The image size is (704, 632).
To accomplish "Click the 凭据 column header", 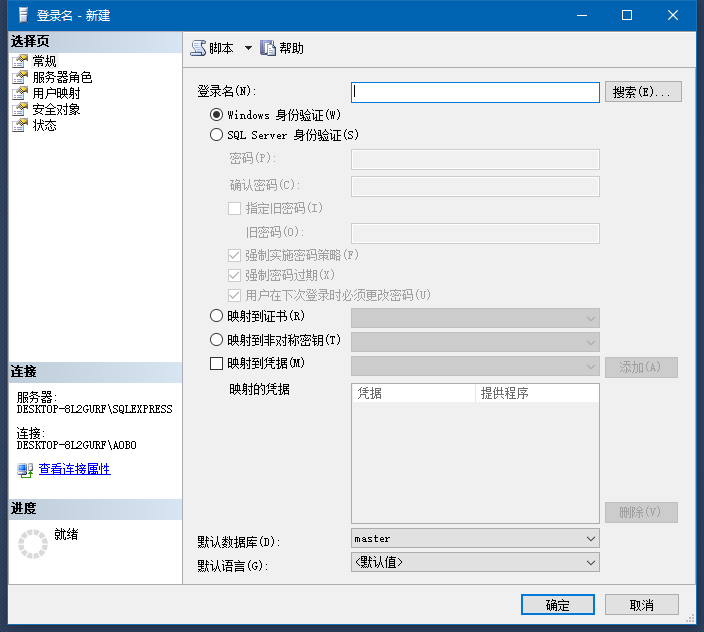I will [x=414, y=393].
